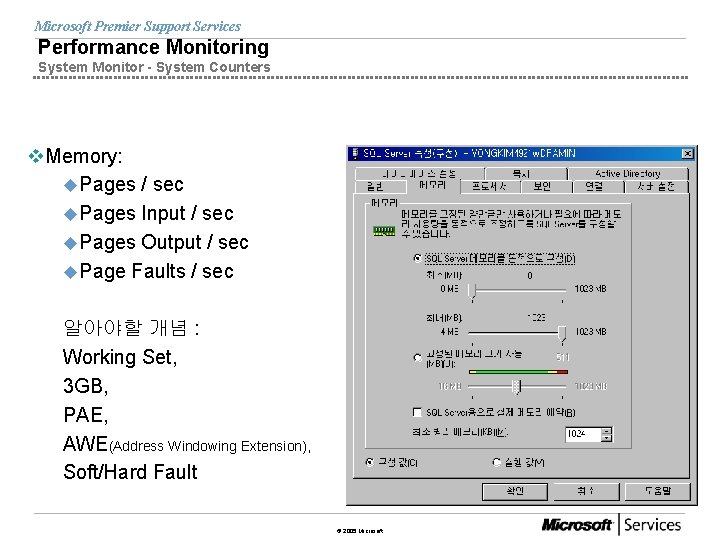Screen dimensions: 720x540
Task: Decrease minimum query memory with spinner down arrow
Action: (607, 438)
